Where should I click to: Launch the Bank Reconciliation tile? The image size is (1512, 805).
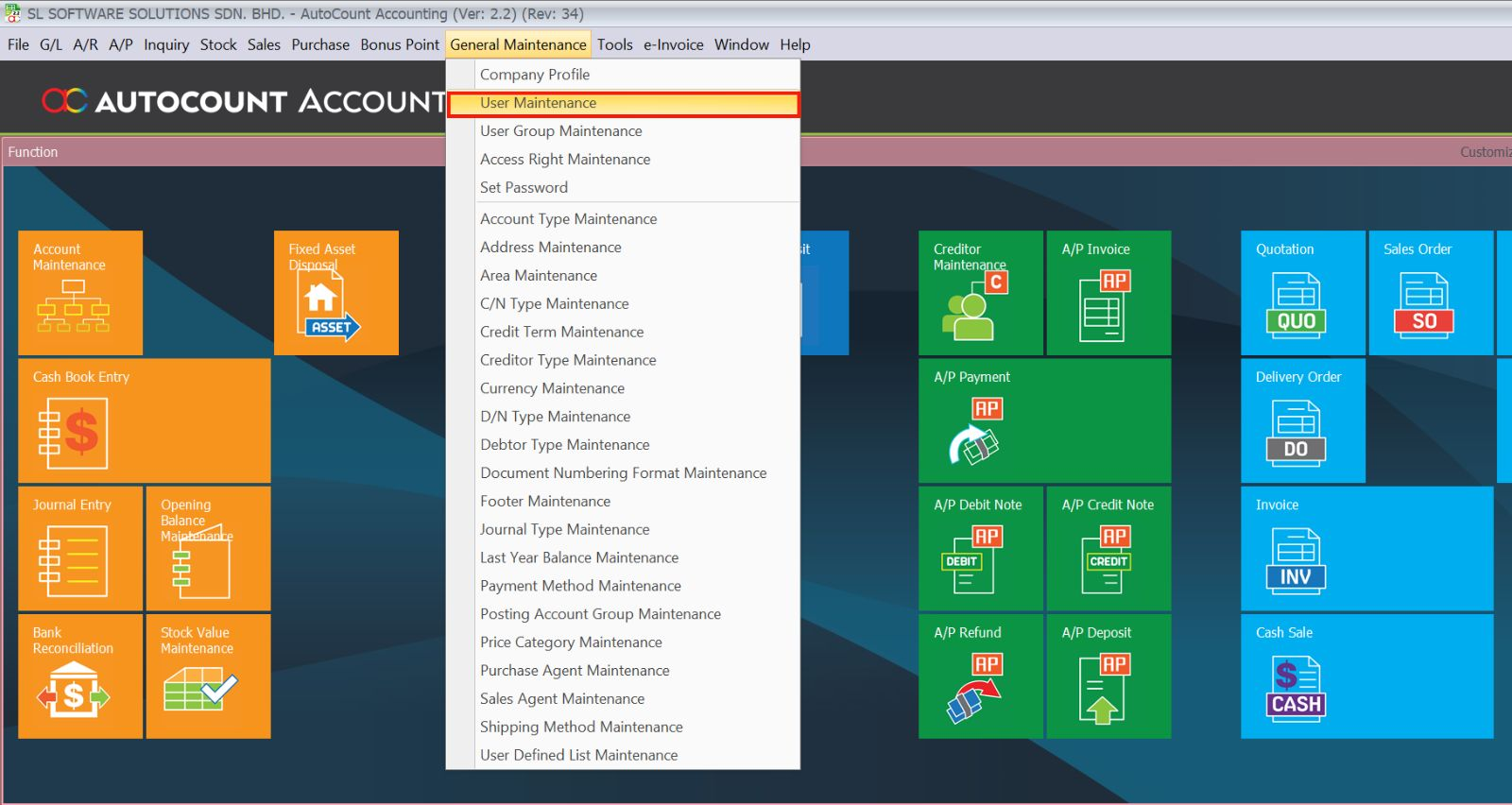[80, 677]
